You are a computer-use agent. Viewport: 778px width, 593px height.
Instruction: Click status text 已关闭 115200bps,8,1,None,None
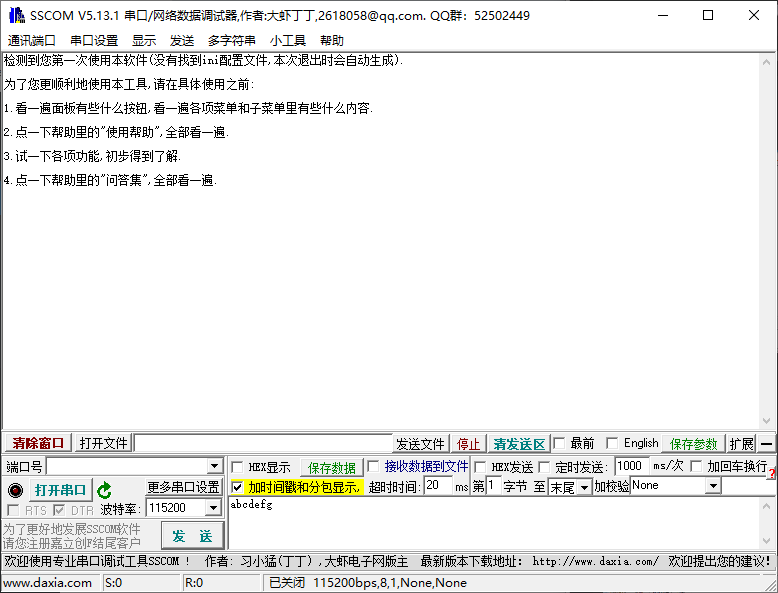click(x=368, y=583)
